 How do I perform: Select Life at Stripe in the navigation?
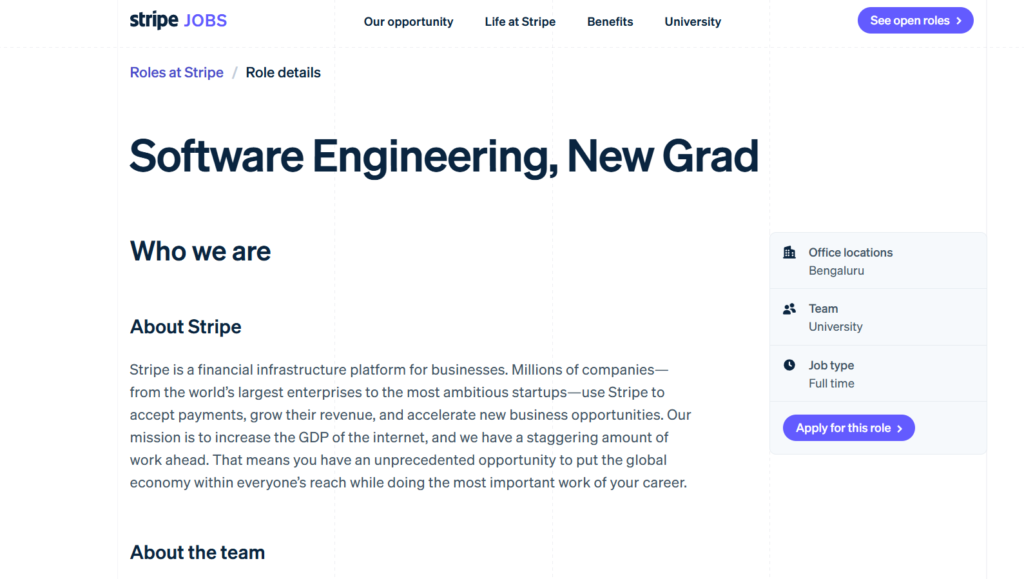(x=520, y=21)
